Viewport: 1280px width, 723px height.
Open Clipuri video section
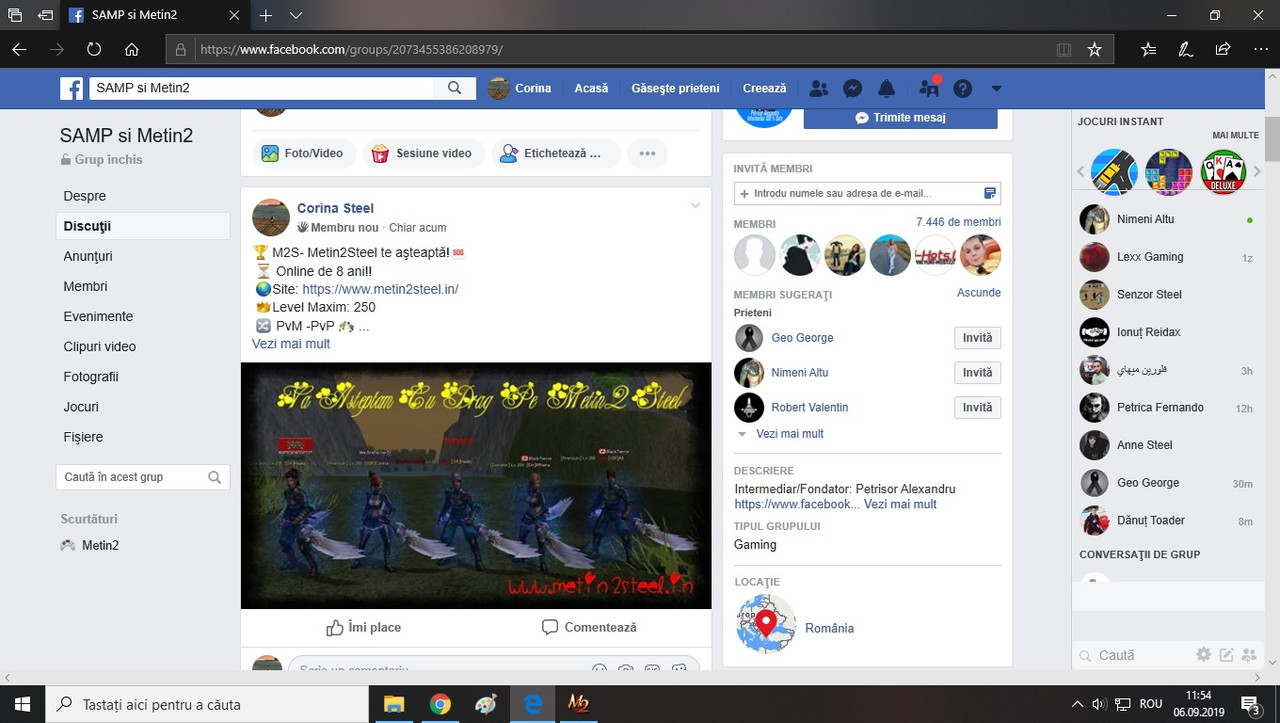(x=100, y=346)
